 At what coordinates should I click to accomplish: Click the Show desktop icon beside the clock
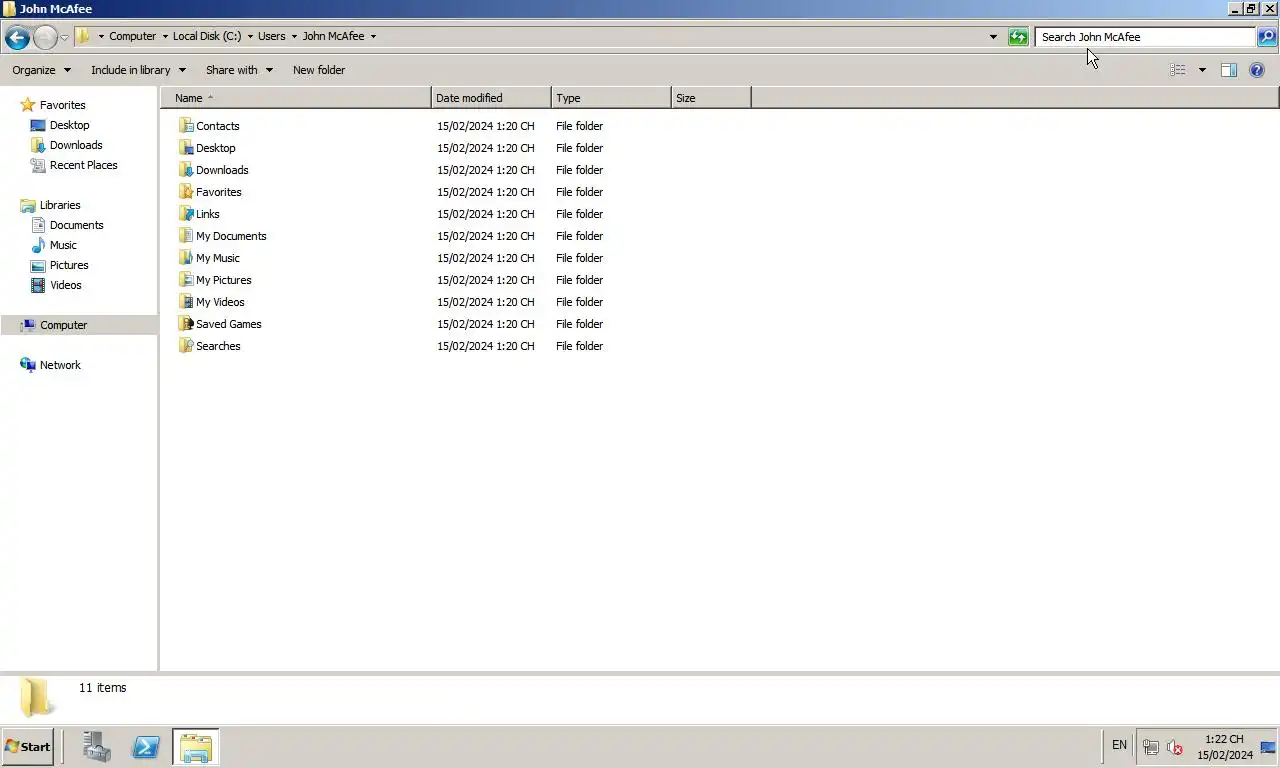[1268, 747]
